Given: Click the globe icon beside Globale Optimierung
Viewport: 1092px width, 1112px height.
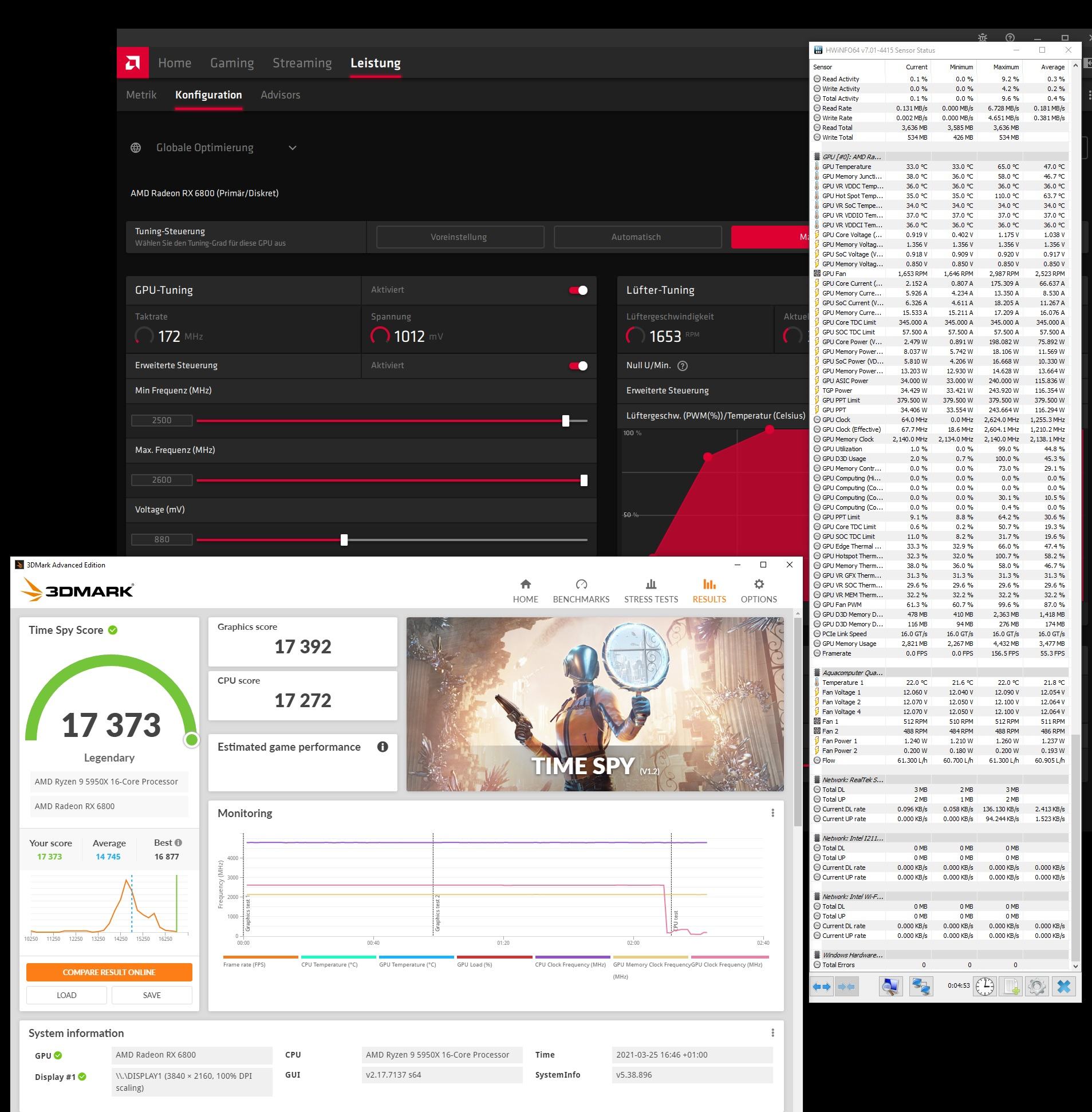Looking at the screenshot, I should point(136,148).
